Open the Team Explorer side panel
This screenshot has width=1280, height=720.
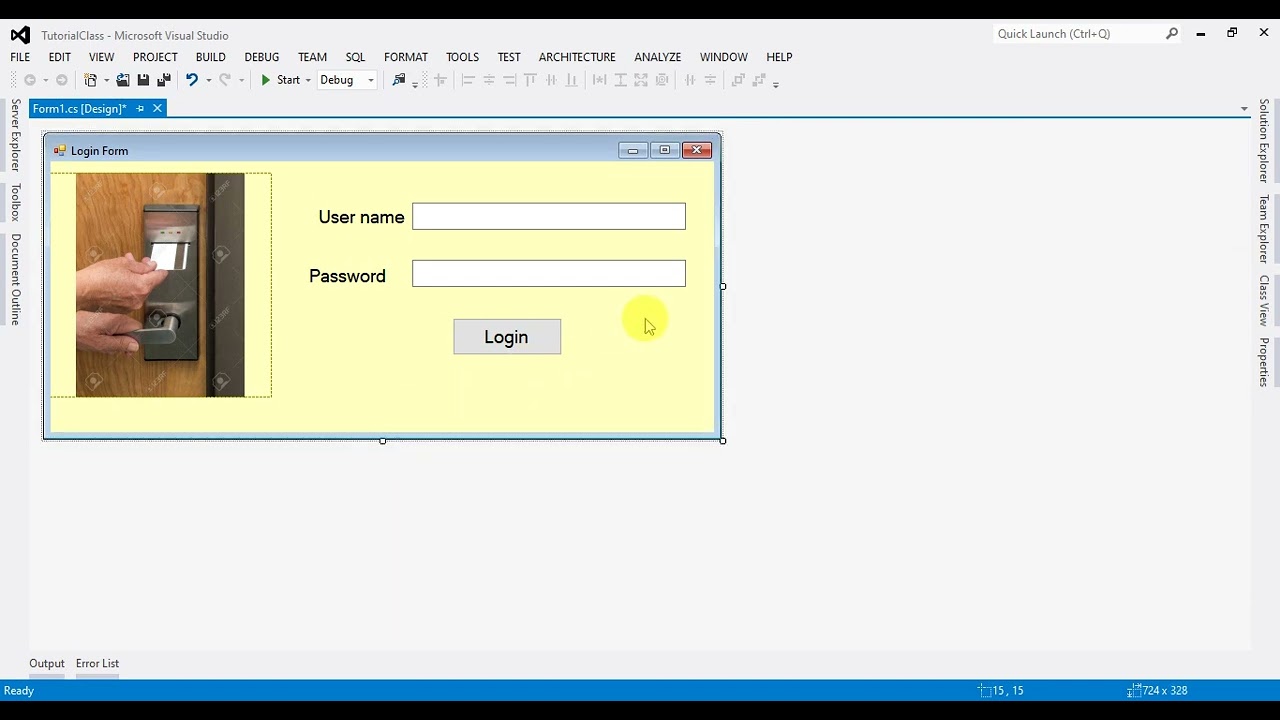point(1264,229)
